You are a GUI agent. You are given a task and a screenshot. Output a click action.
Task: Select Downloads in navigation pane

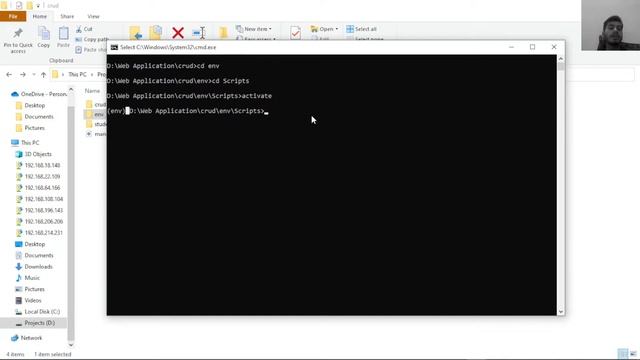[x=34, y=267]
